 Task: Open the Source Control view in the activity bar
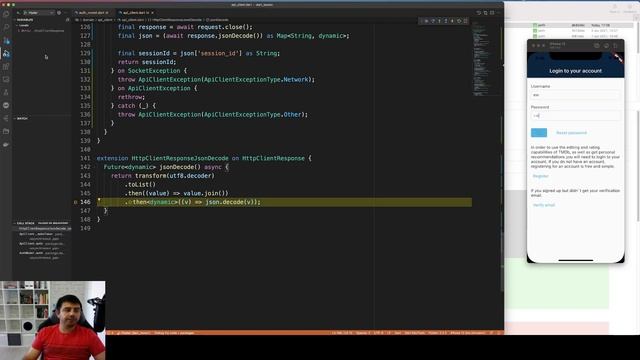(6, 40)
